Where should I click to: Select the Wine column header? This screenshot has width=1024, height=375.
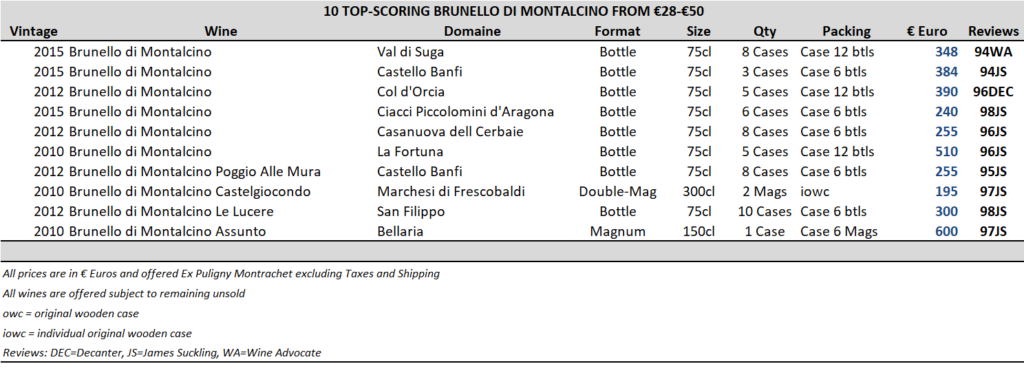click(221, 31)
